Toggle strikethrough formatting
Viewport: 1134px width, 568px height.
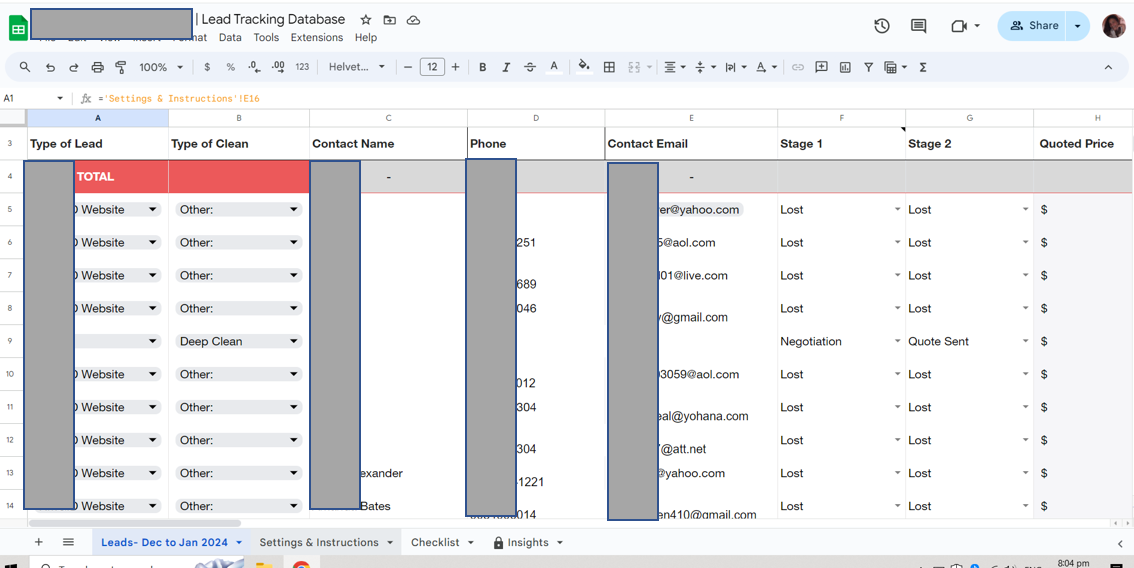click(530, 67)
